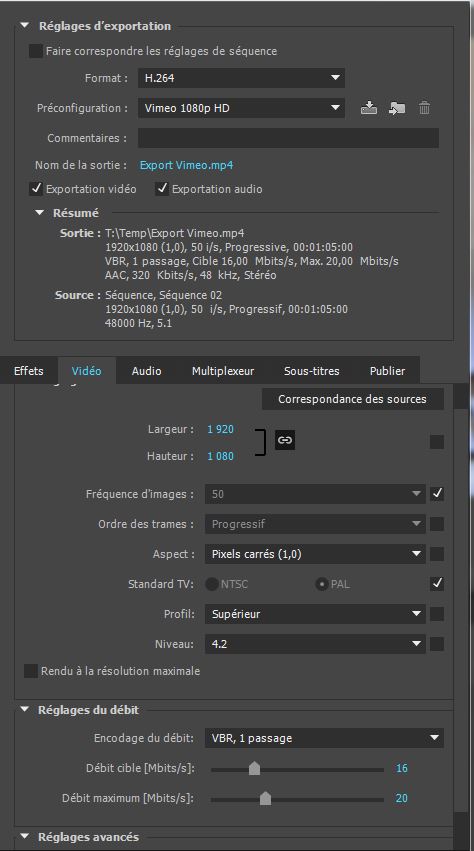This screenshot has width=474, height=851.
Task: Collapse the Réglages d'exportation section
Action: point(24,26)
